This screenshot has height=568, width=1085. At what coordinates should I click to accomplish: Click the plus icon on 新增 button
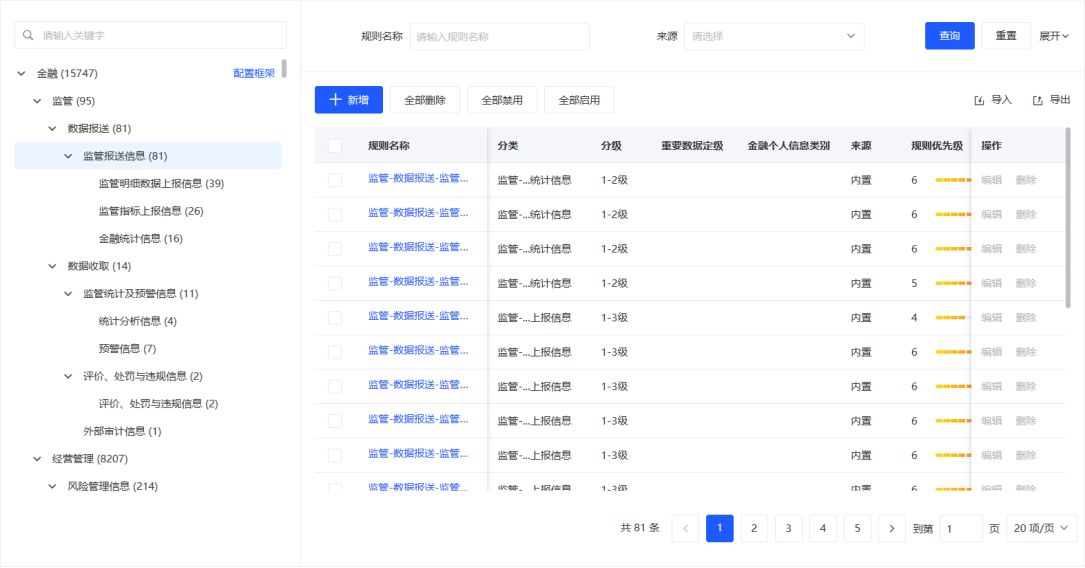pyautogui.click(x=336, y=100)
